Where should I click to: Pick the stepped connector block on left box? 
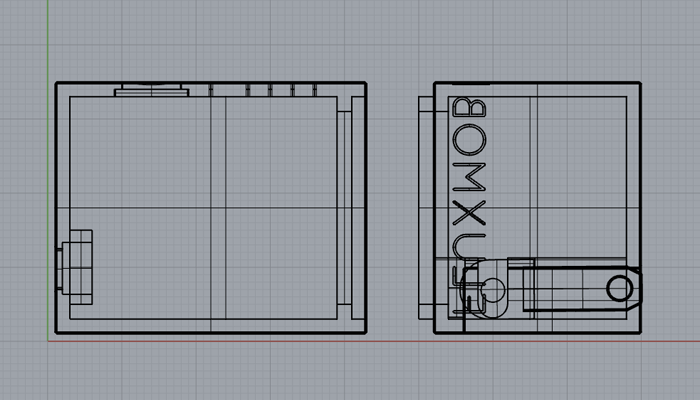point(75,267)
